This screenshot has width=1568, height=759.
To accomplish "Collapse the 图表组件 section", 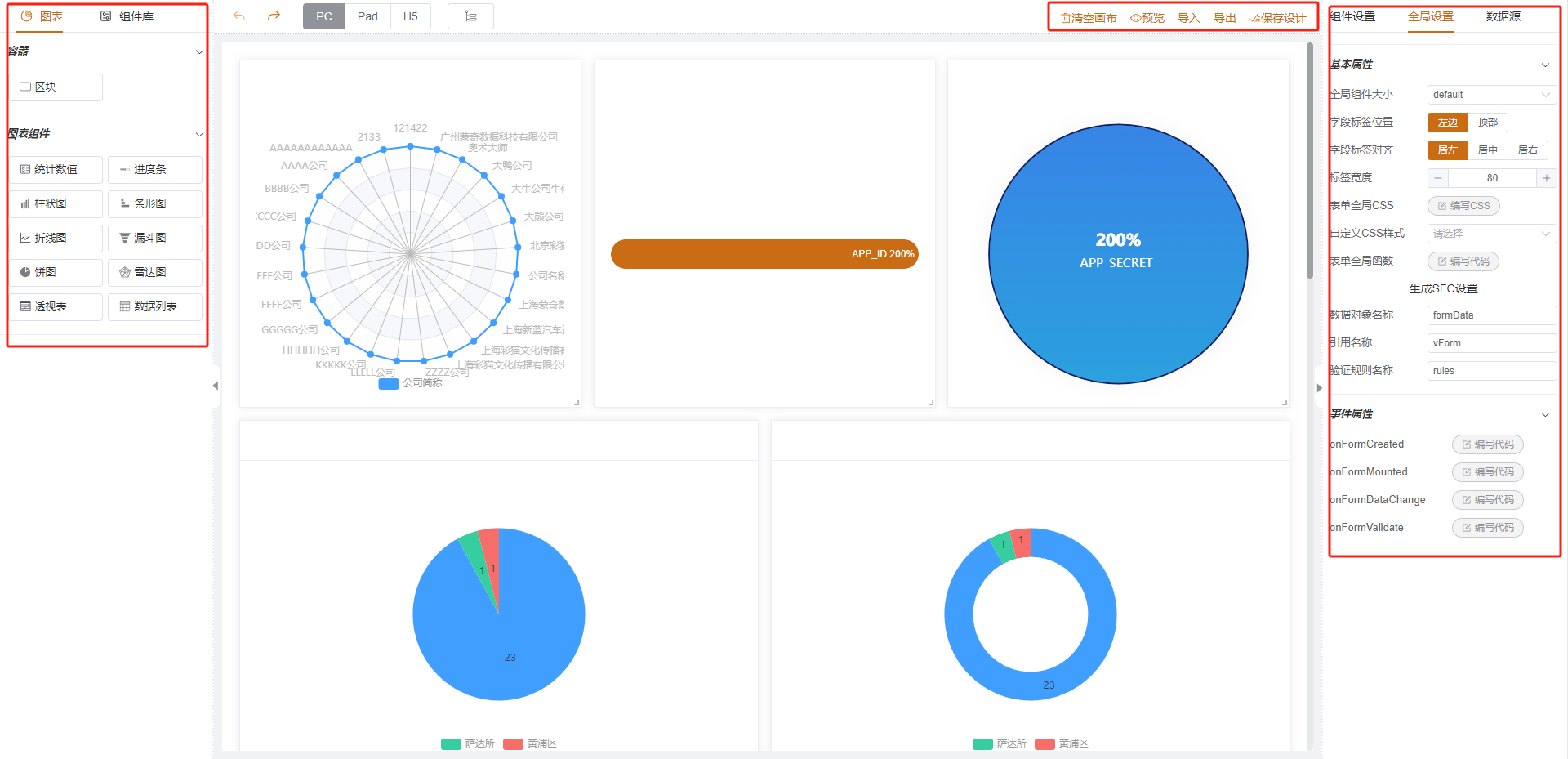I will 199,135.
